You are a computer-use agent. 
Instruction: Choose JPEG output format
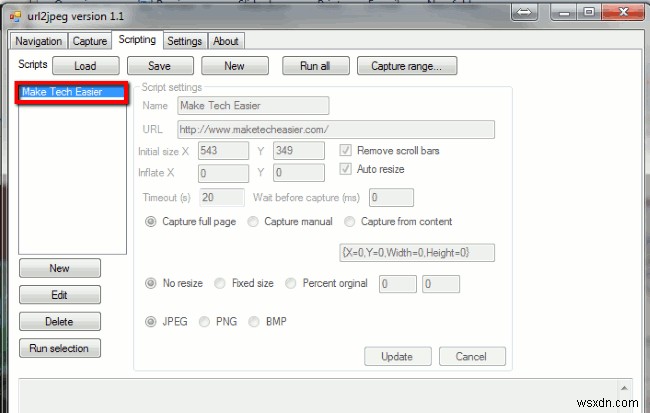150,321
